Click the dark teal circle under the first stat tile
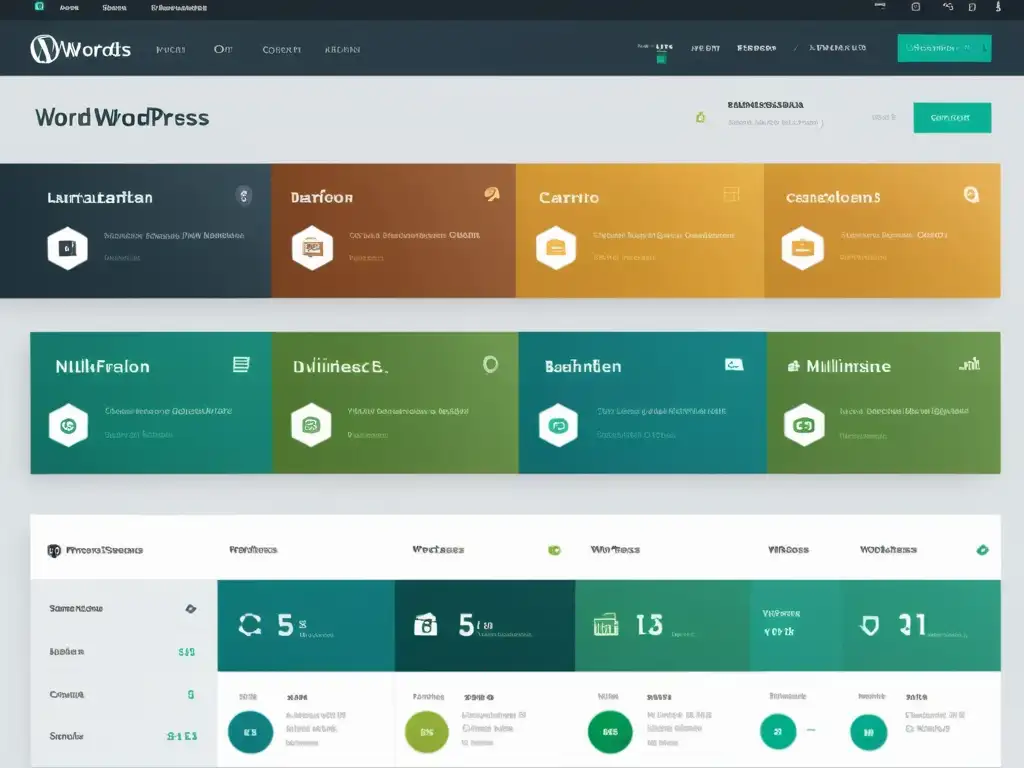Screen dimensions: 1024x768 point(250,732)
